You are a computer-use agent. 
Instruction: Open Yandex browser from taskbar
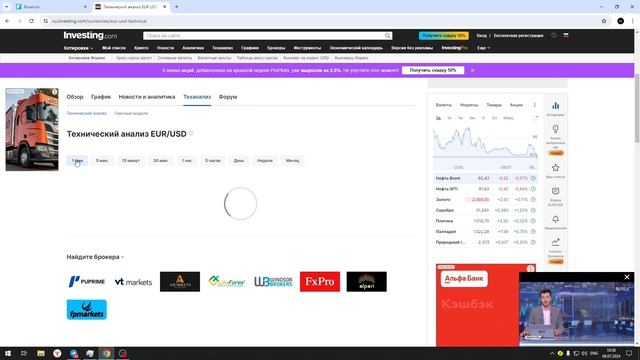click(57, 353)
